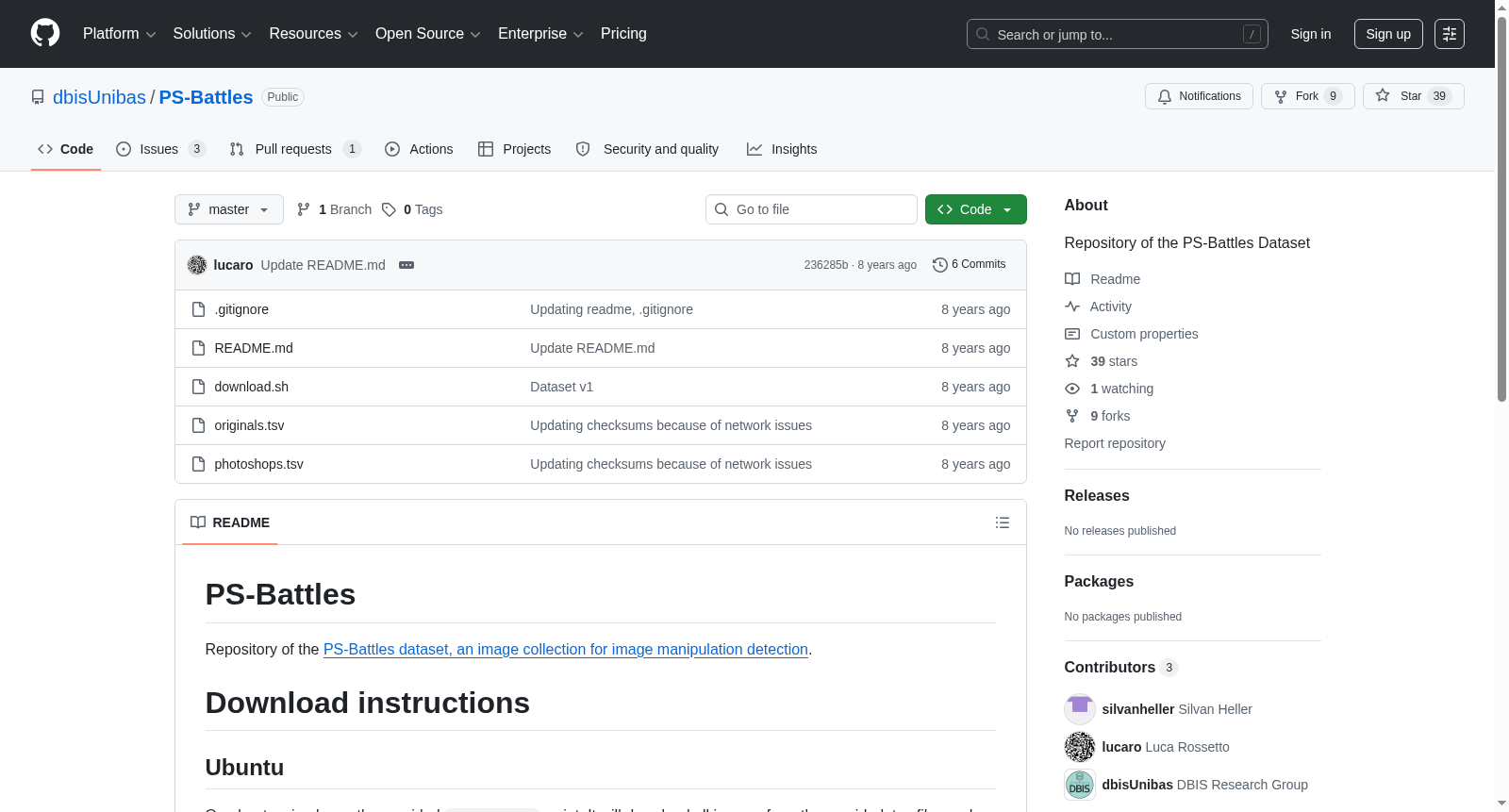Open the Projects tab
1509x812 pixels.
coord(515,149)
